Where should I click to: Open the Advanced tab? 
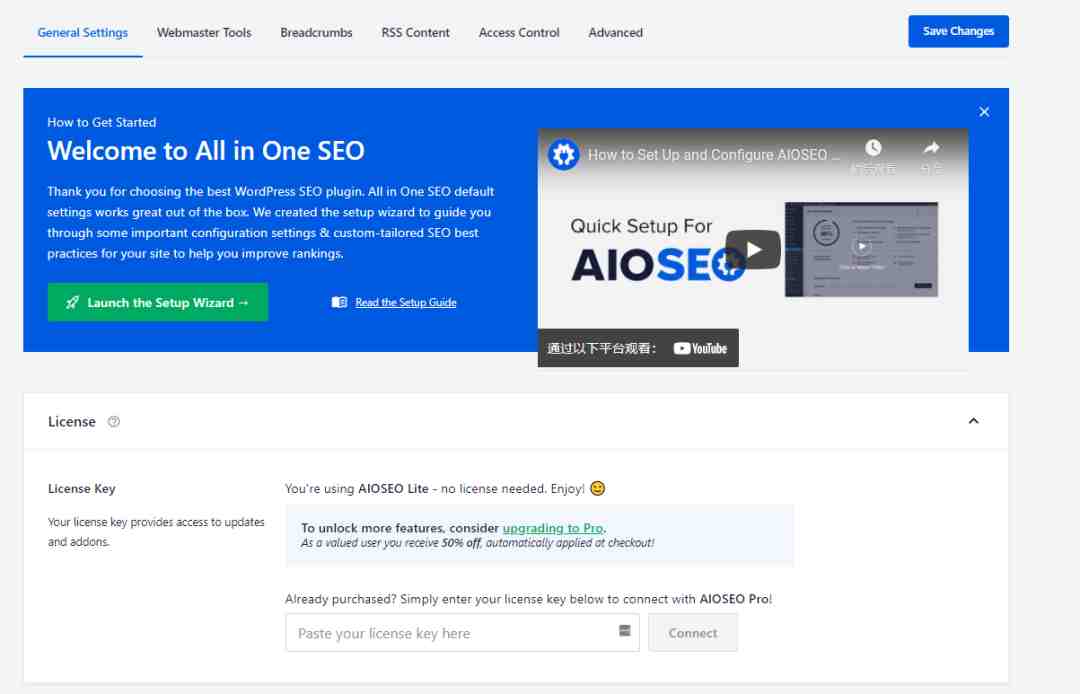(x=615, y=32)
